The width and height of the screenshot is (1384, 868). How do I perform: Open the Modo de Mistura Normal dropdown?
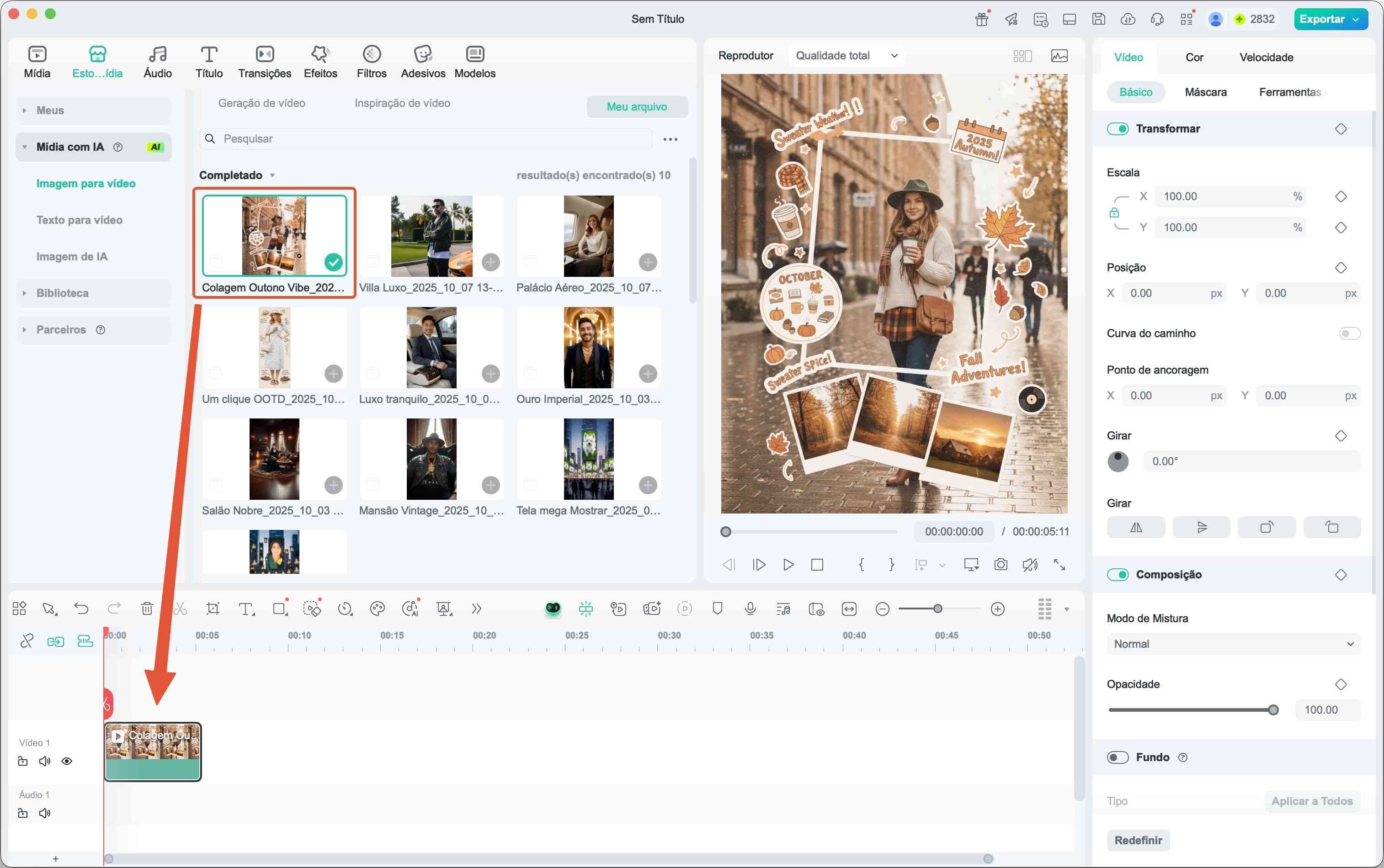pyautogui.click(x=1233, y=644)
